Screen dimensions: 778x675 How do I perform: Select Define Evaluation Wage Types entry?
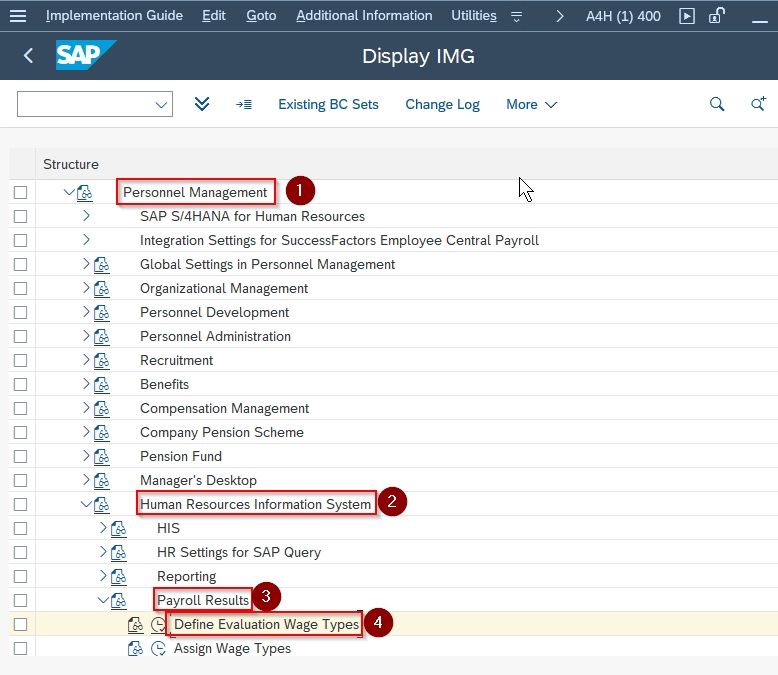point(266,624)
